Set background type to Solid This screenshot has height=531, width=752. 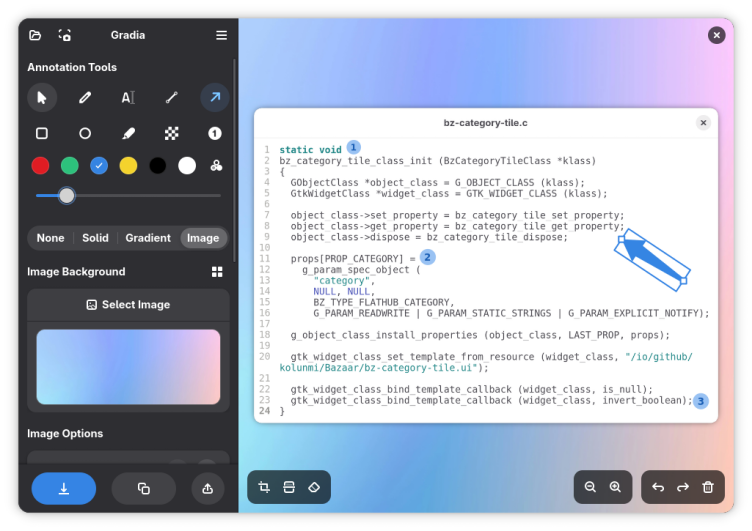click(95, 238)
